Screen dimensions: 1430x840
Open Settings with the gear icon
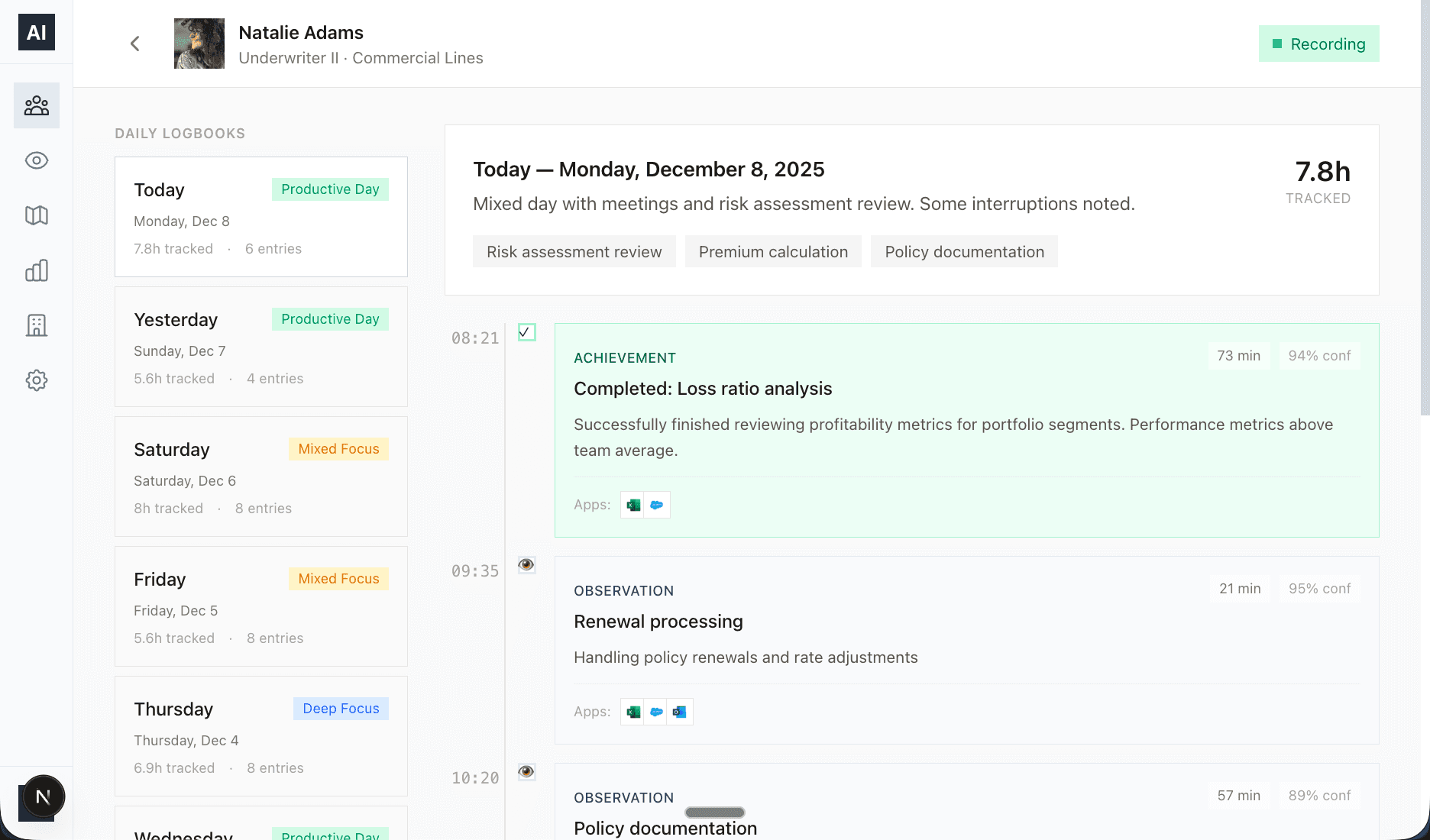(36, 380)
